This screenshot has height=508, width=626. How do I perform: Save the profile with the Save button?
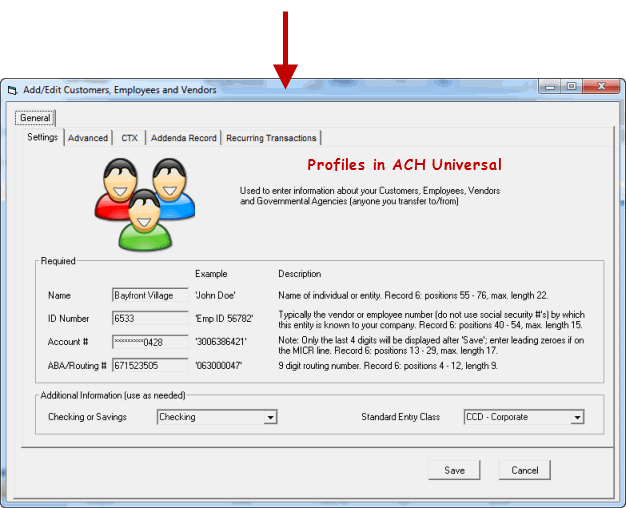click(454, 470)
